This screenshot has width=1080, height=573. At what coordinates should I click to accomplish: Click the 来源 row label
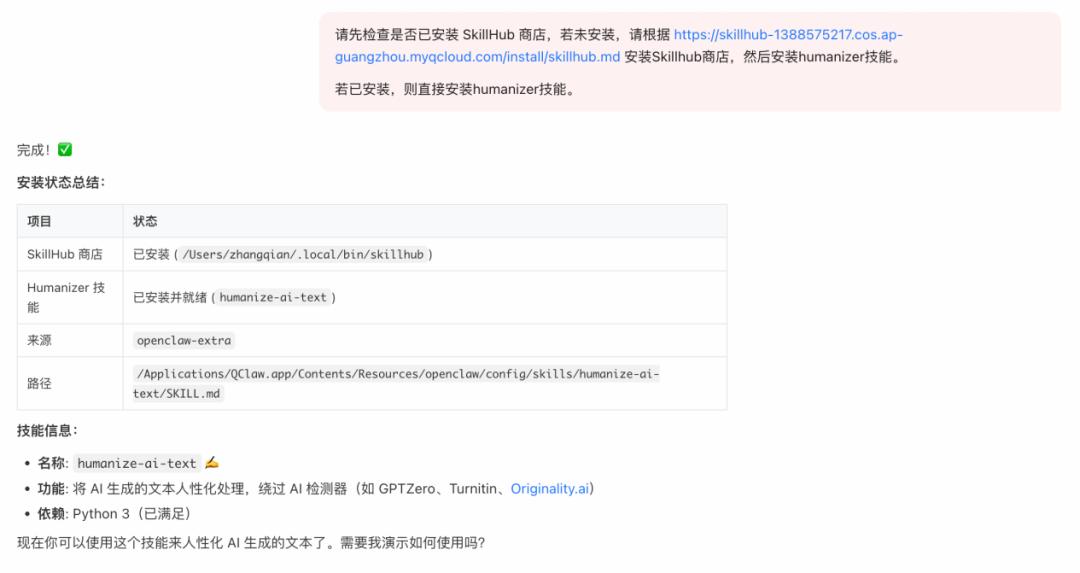(40, 340)
